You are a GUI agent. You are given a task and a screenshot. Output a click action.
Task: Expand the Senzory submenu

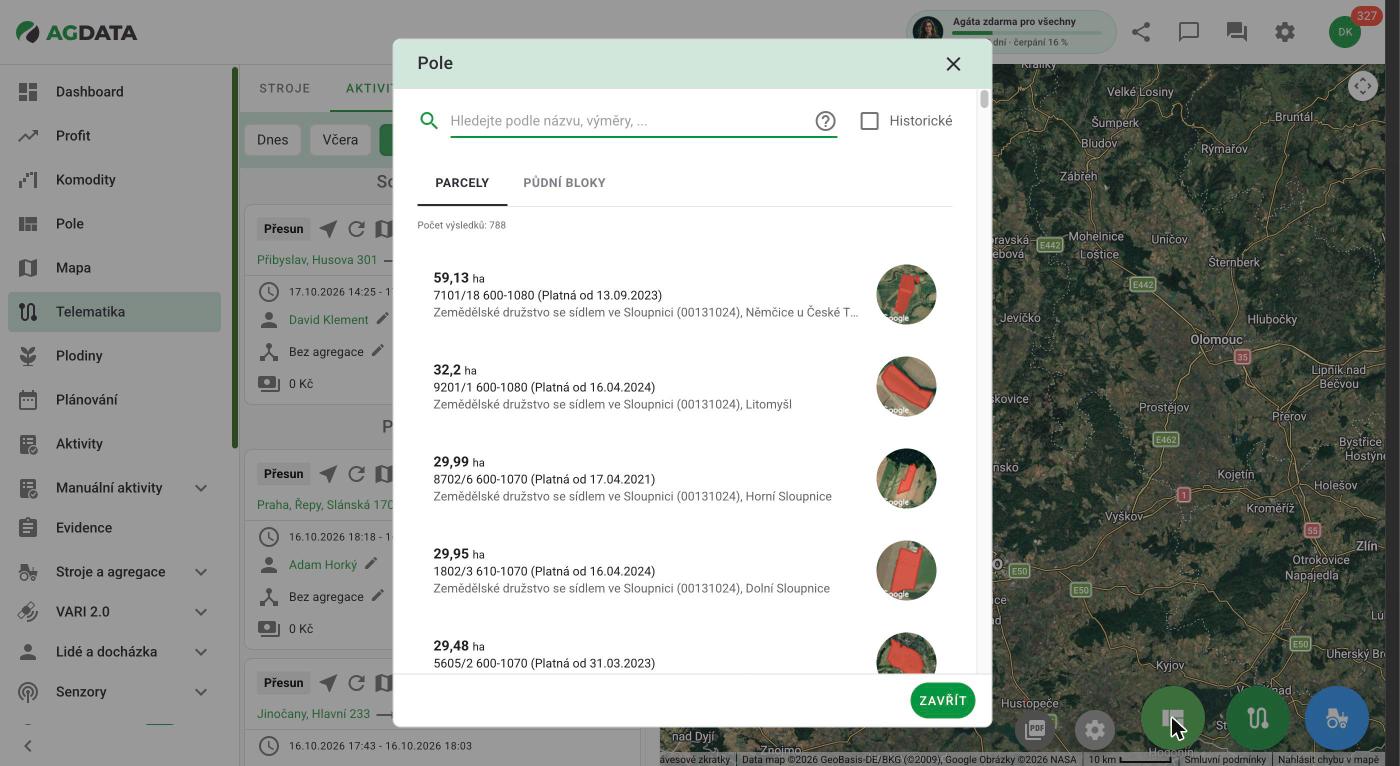[x=201, y=692]
